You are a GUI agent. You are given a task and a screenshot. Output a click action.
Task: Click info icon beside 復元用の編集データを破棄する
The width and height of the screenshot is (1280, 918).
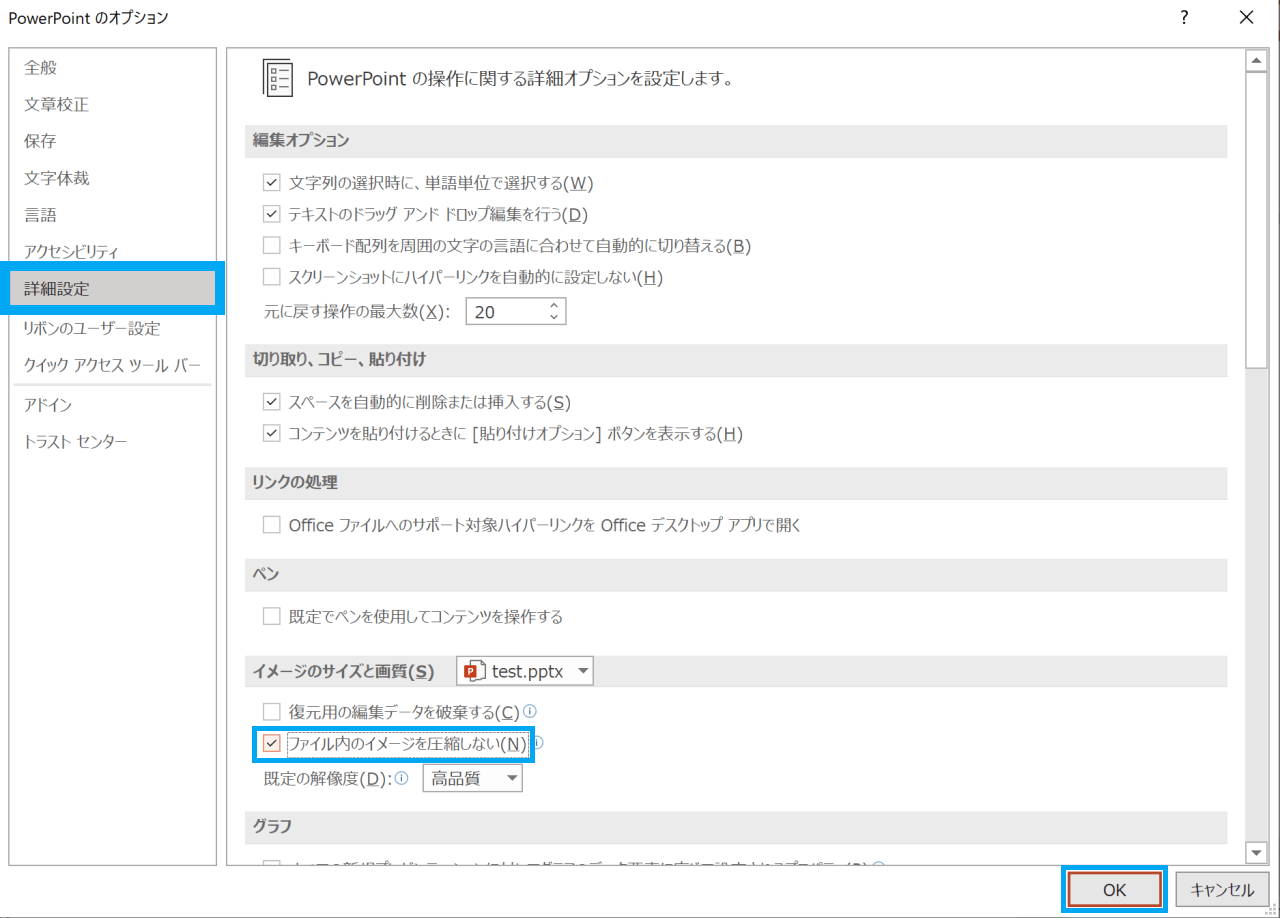(x=531, y=712)
